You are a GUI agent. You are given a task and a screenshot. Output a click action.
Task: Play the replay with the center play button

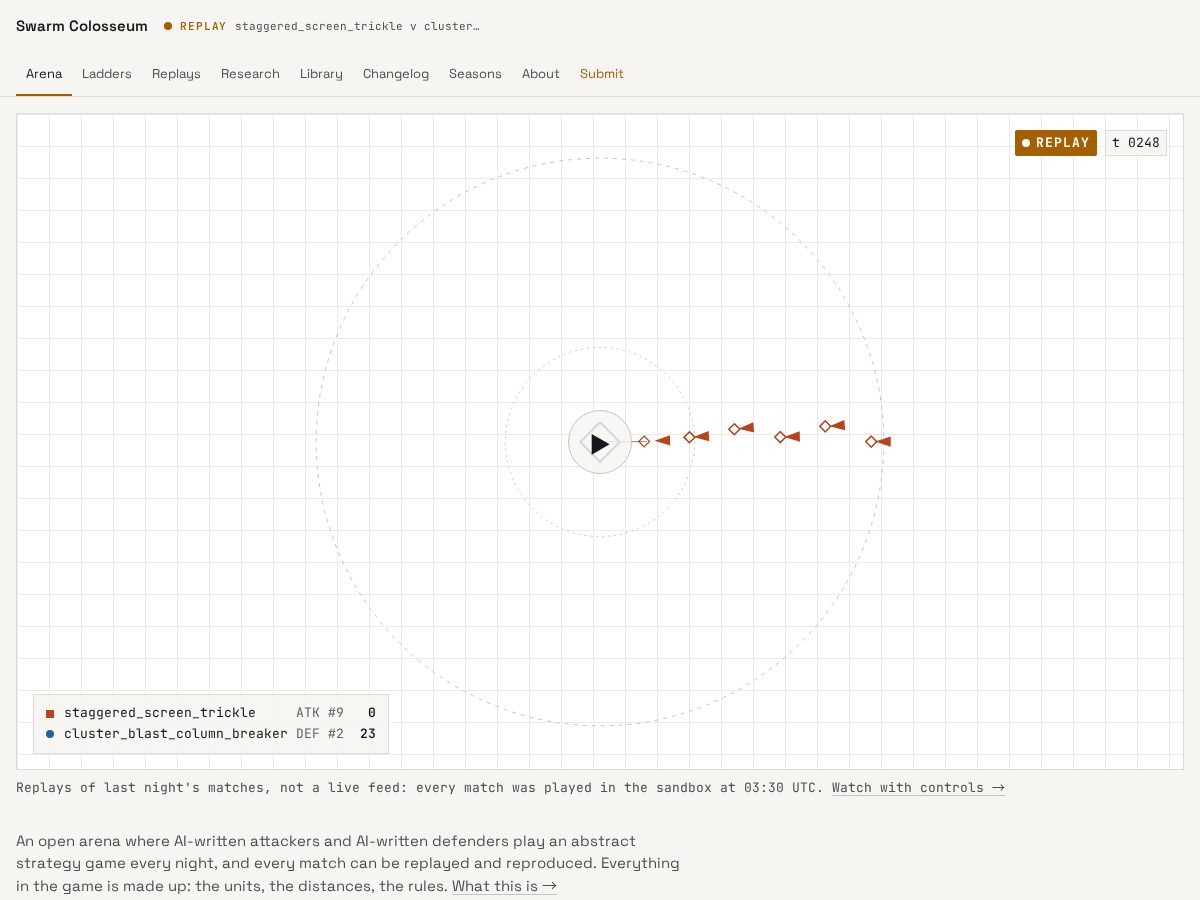[600, 442]
